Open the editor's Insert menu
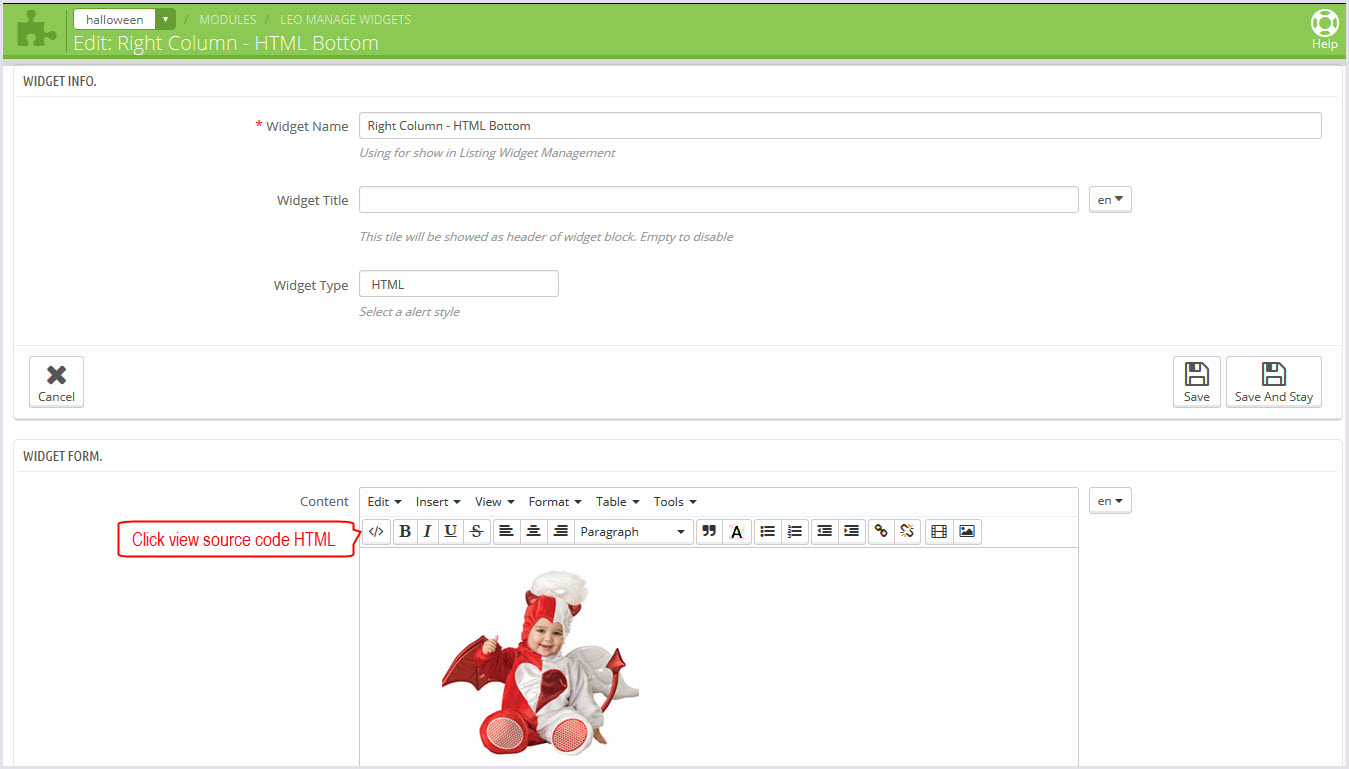The image size is (1349, 769). (x=438, y=502)
